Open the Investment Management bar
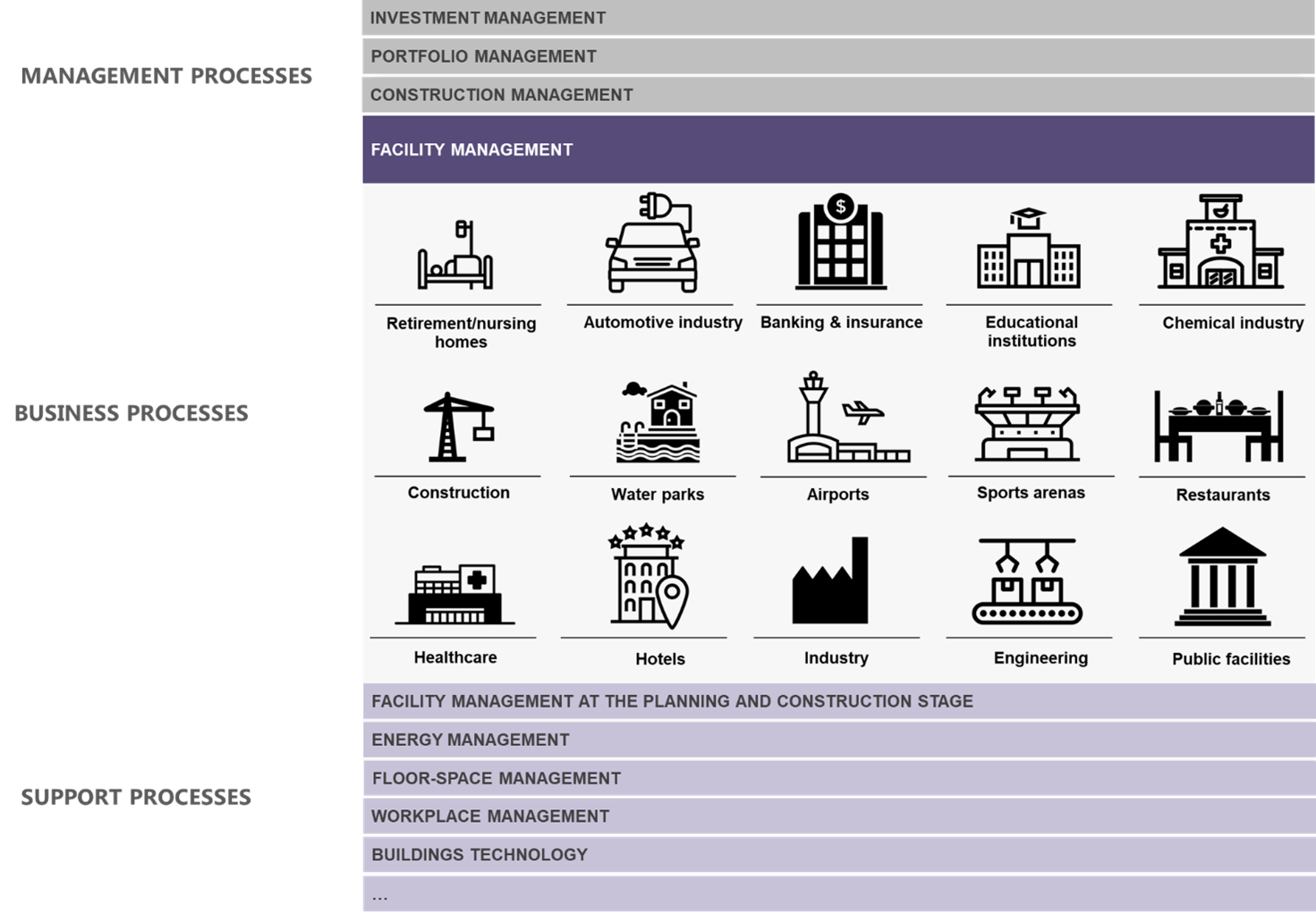1316x914 pixels. point(837,18)
